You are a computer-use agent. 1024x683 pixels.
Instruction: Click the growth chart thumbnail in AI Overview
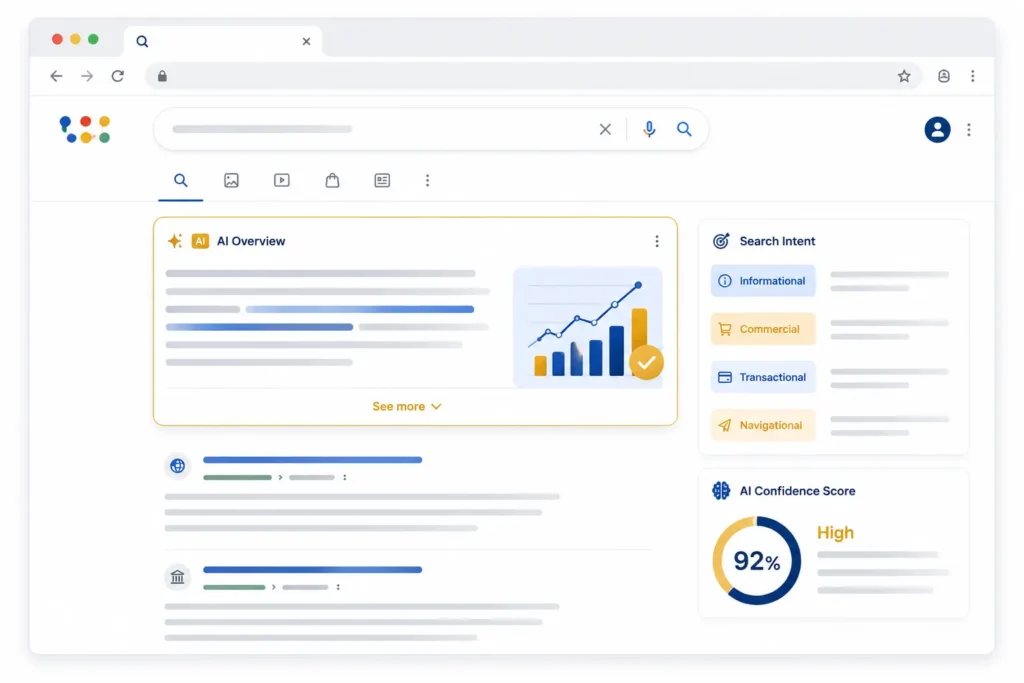(x=588, y=327)
